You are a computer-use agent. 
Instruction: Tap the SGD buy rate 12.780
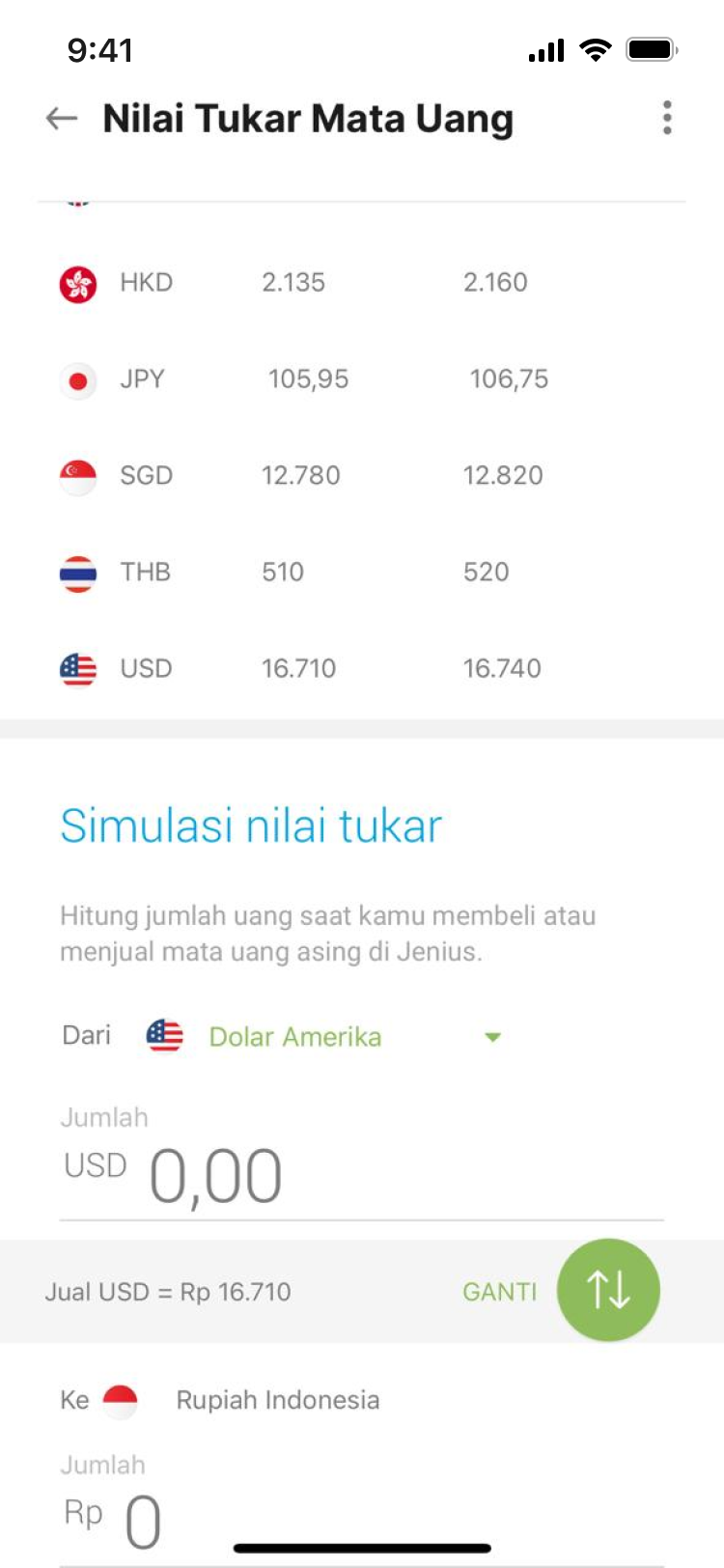click(x=300, y=476)
